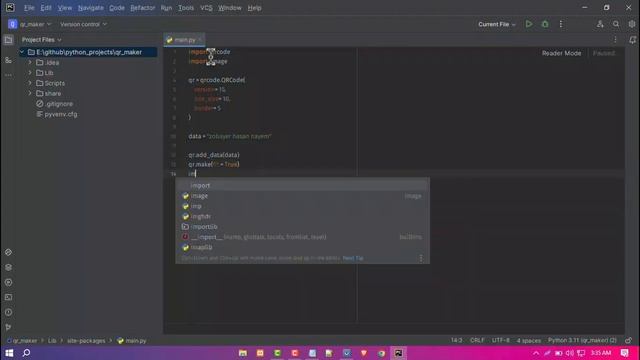Screen dimensions: 640x360
Task: Open the File menu
Action: pyautogui.click(x=29, y=8)
